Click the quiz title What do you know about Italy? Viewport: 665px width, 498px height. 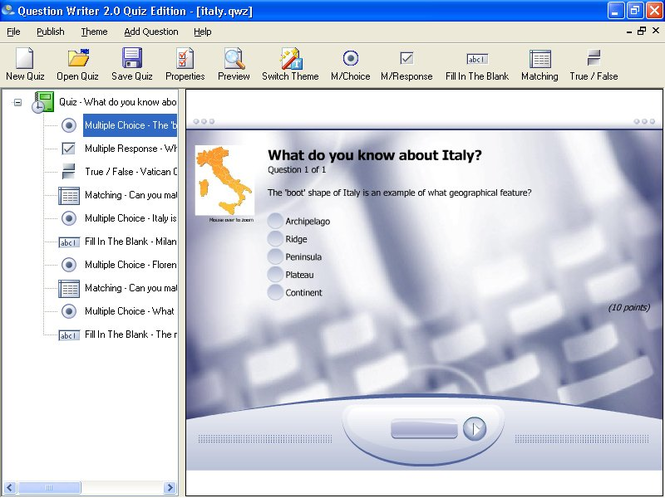(x=375, y=155)
